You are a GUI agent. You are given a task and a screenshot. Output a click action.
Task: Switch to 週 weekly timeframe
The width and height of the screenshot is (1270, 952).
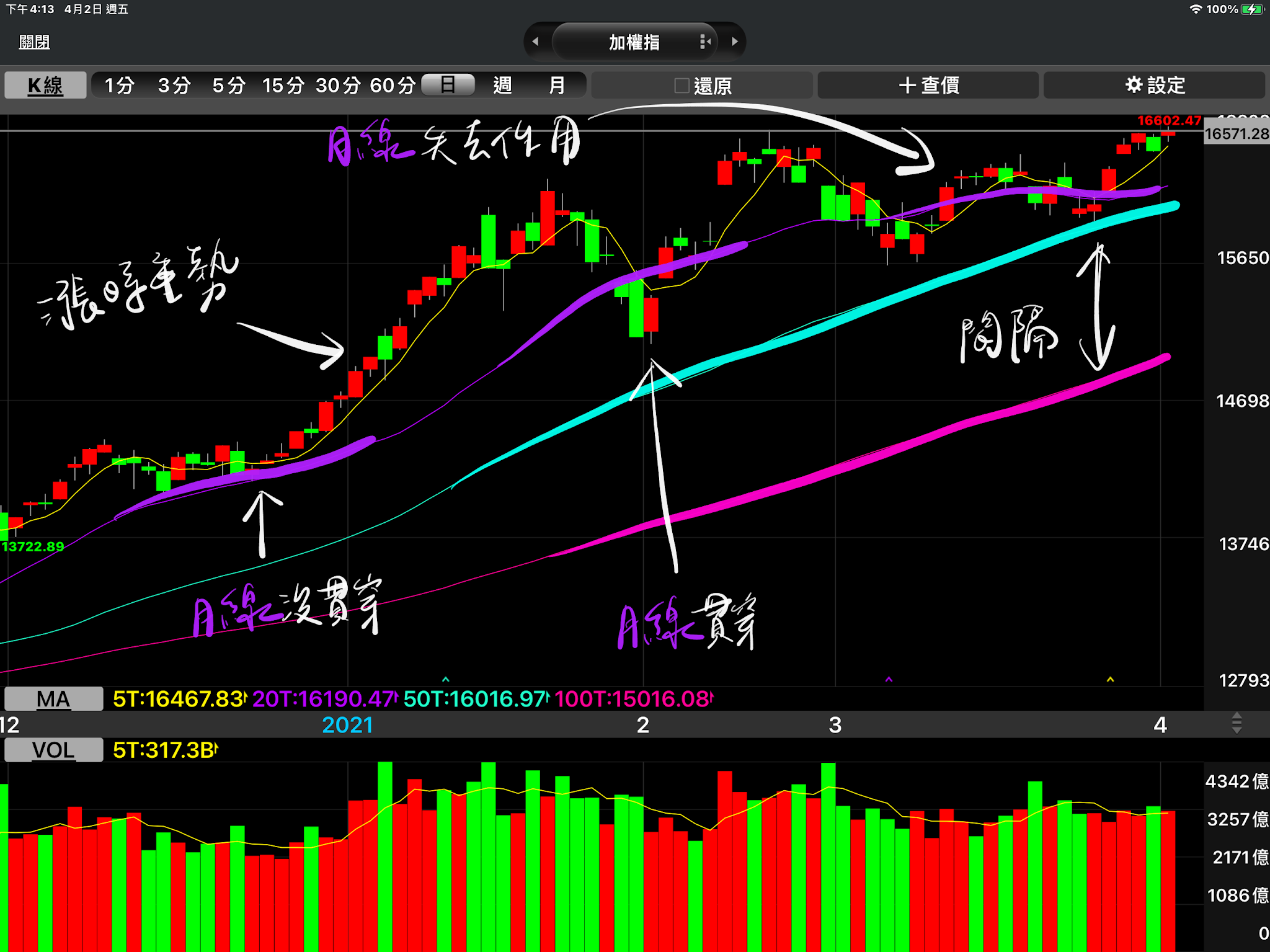coord(502,85)
